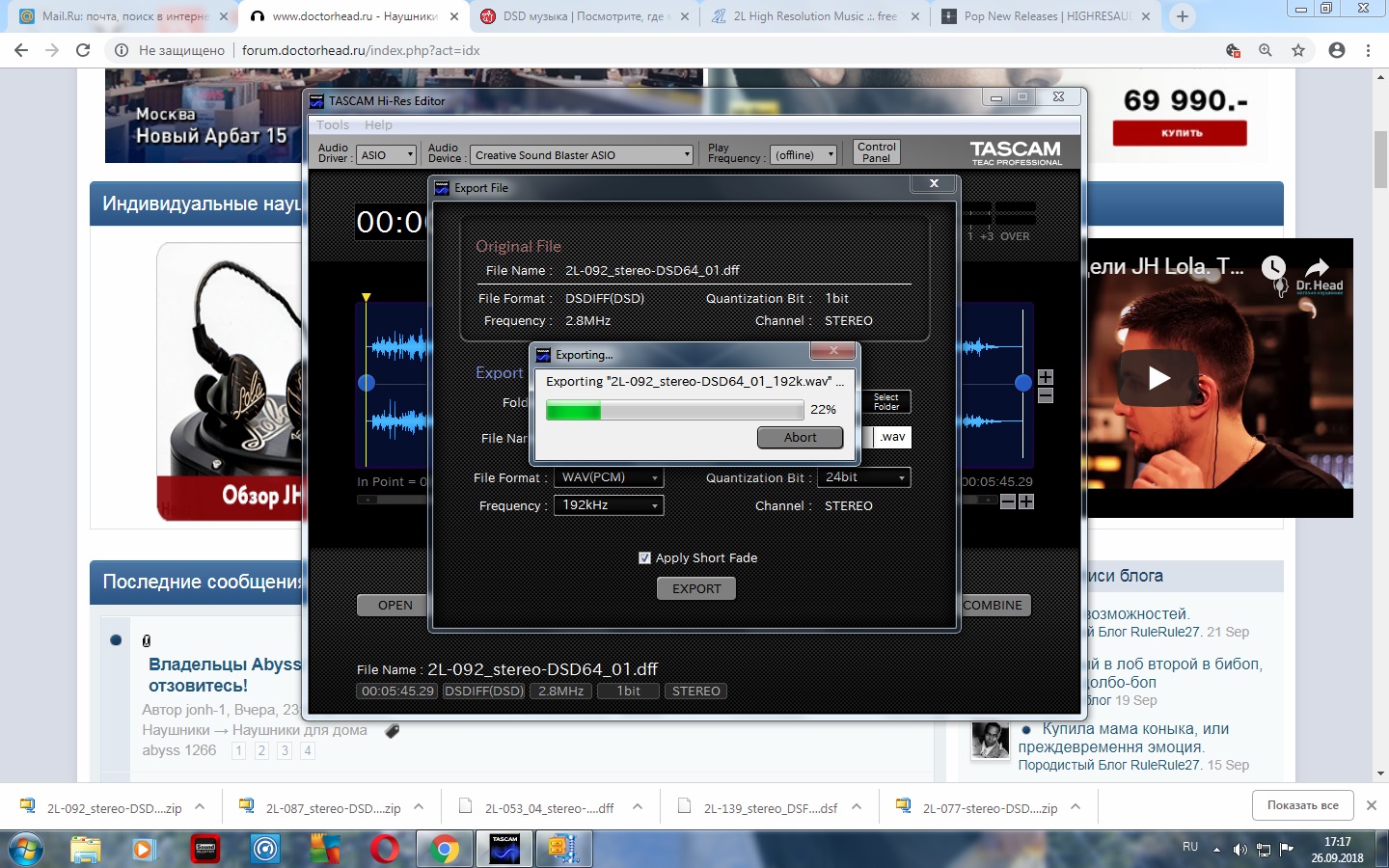This screenshot has height=868, width=1389.
Task: Click the left blue waveform handle
Action: (367, 383)
